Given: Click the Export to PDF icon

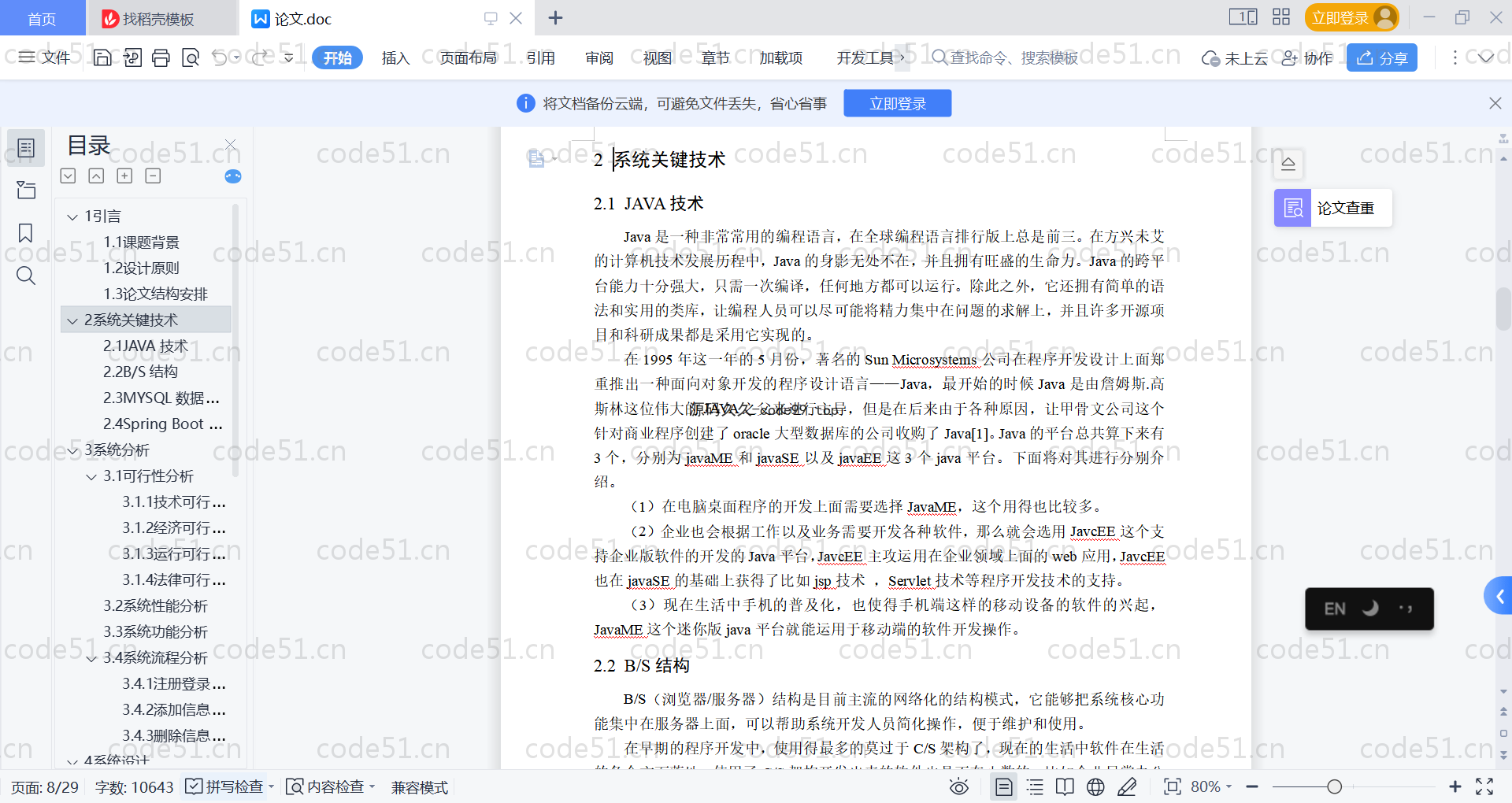Looking at the screenshot, I should (132, 57).
